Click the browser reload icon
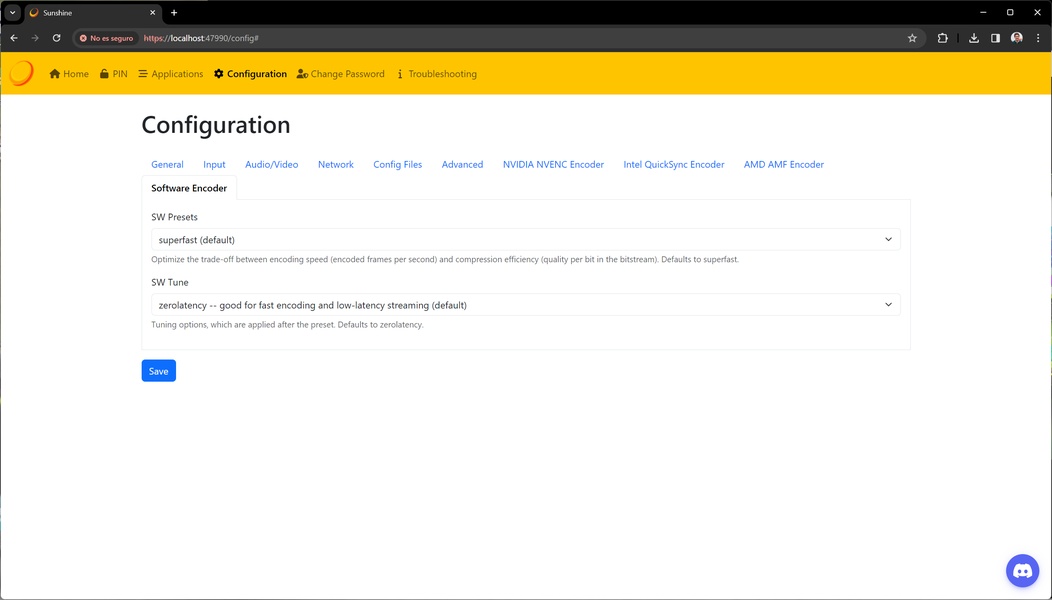This screenshot has width=1052, height=600. point(56,38)
